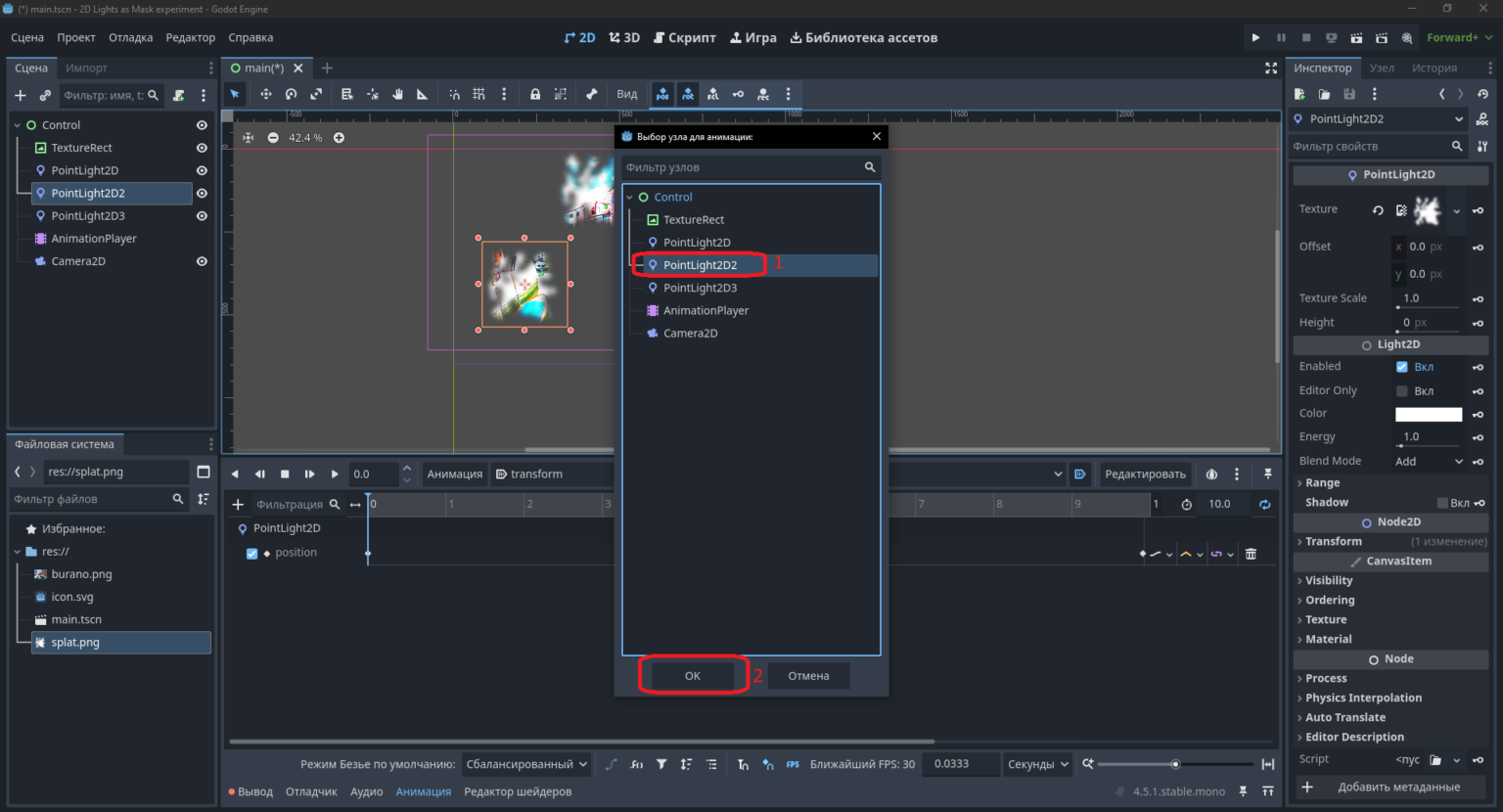Click the revert Texture property icon
The height and width of the screenshot is (812, 1503).
(x=1378, y=210)
